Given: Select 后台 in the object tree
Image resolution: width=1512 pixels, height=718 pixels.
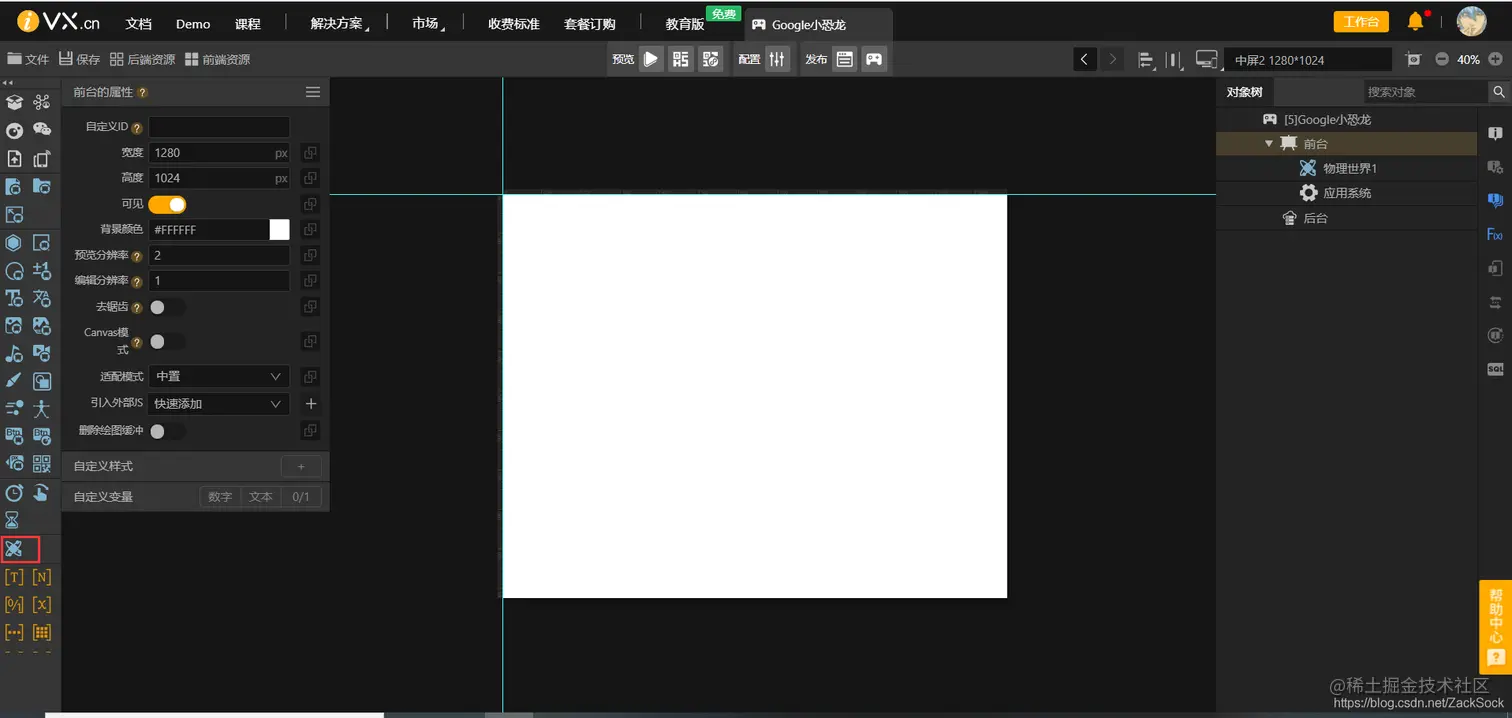Looking at the screenshot, I should coord(1315,218).
